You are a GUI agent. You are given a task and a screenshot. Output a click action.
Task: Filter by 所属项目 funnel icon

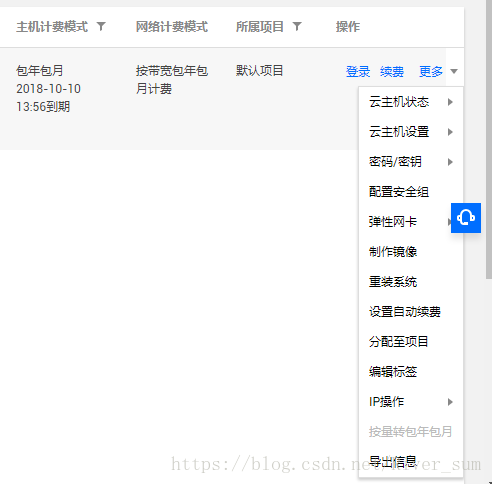[297, 26]
